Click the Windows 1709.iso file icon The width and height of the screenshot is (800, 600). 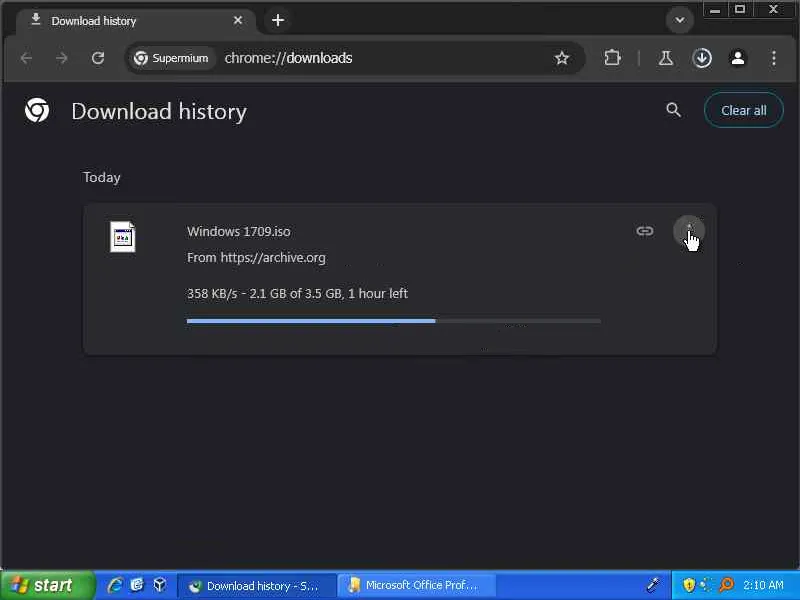tap(122, 237)
